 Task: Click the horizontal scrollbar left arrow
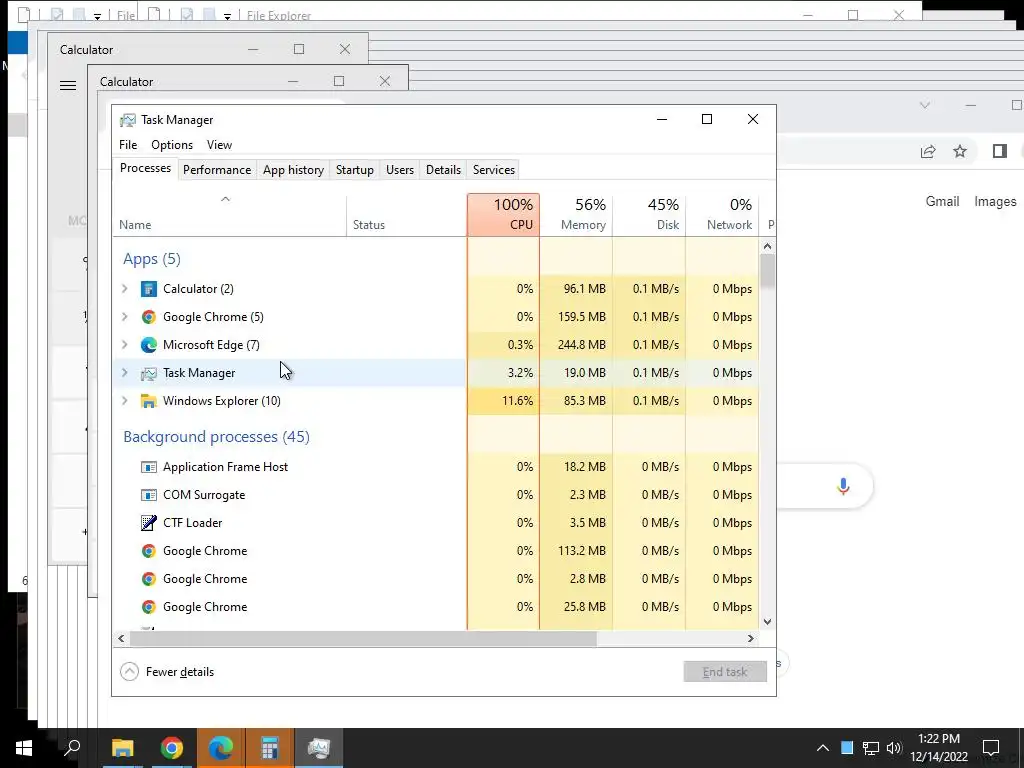[121, 639]
